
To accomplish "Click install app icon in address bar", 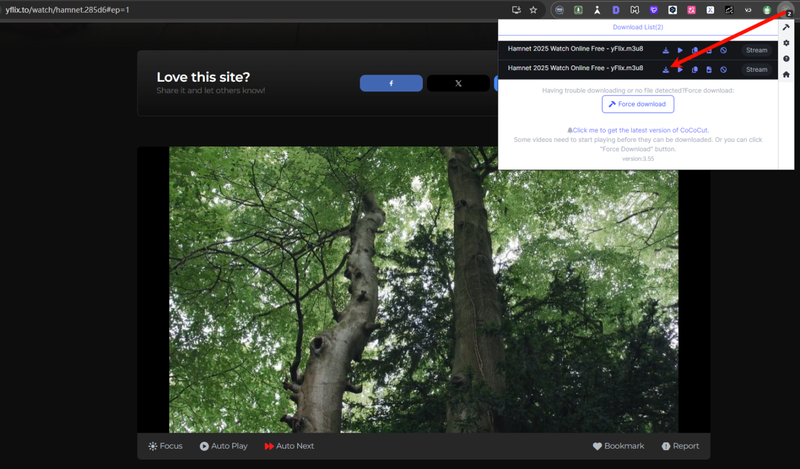I will coord(516,10).
